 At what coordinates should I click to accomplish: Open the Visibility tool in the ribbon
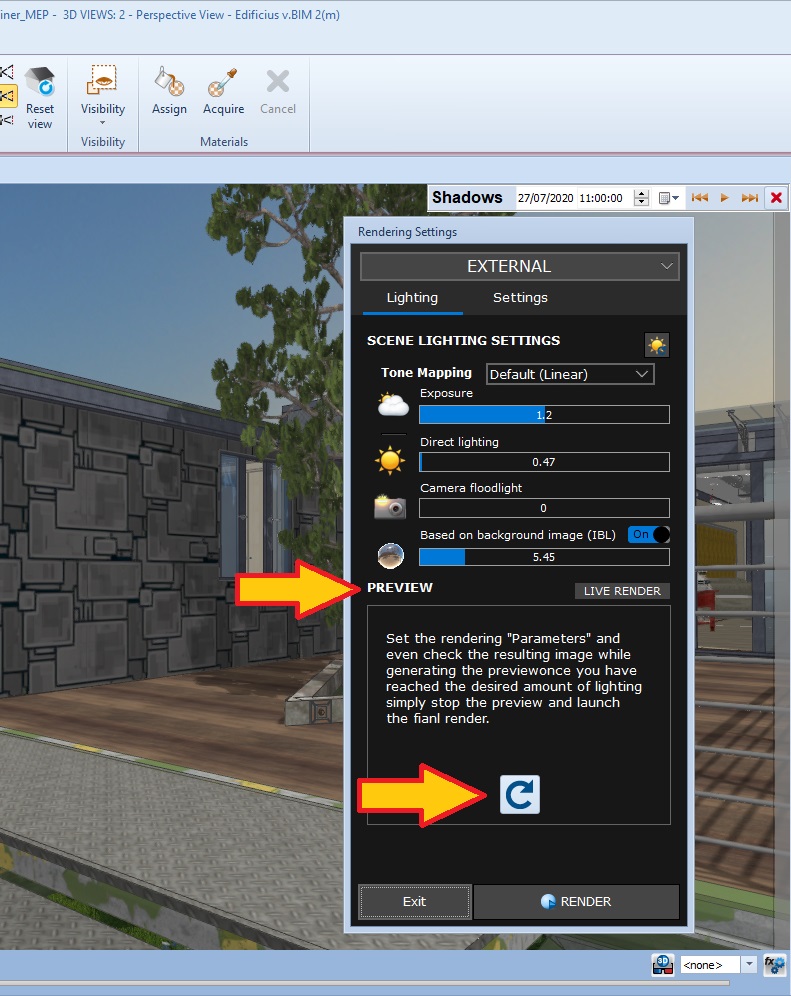pyautogui.click(x=102, y=96)
